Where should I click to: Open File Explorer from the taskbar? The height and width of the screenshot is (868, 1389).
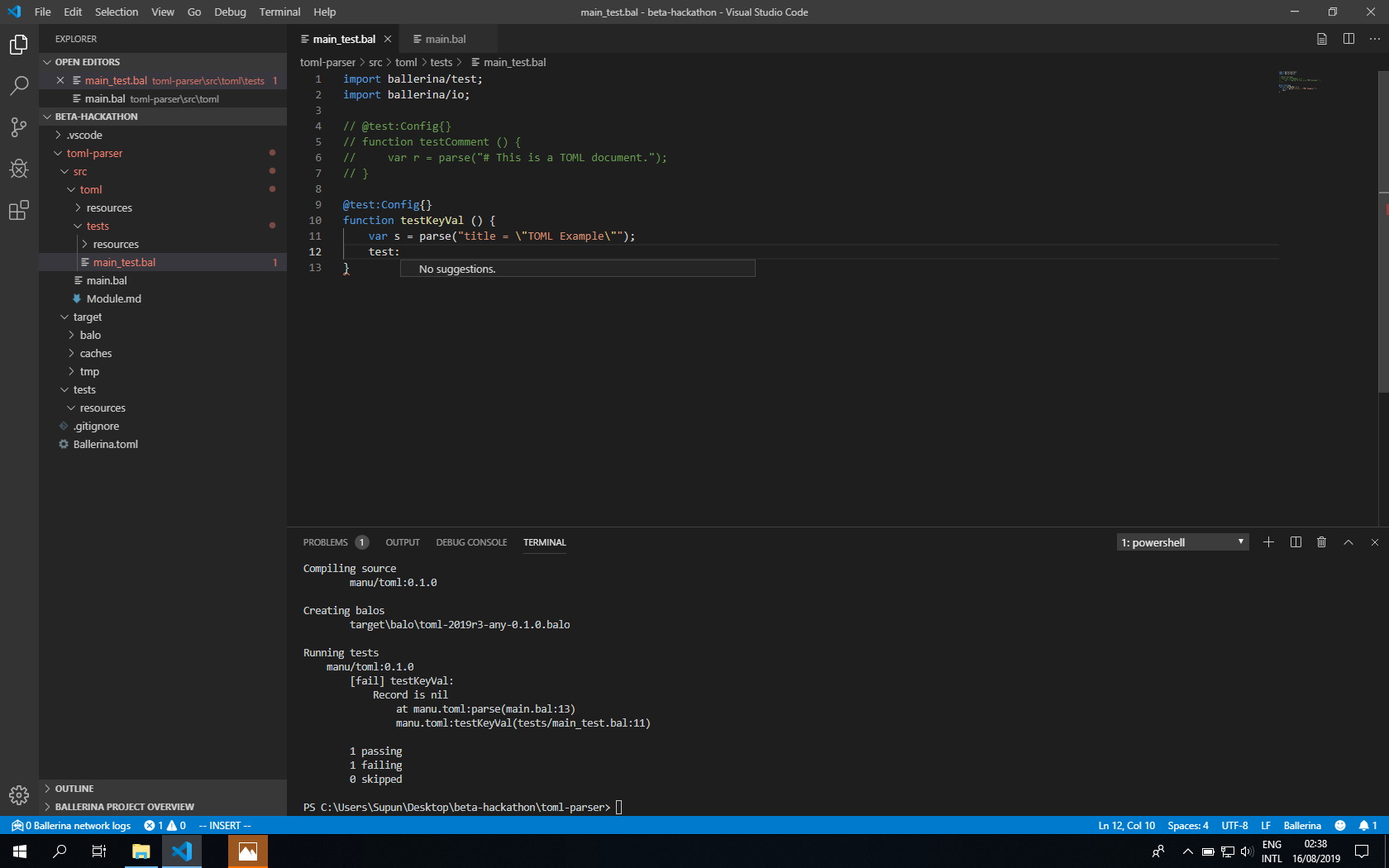pos(141,851)
